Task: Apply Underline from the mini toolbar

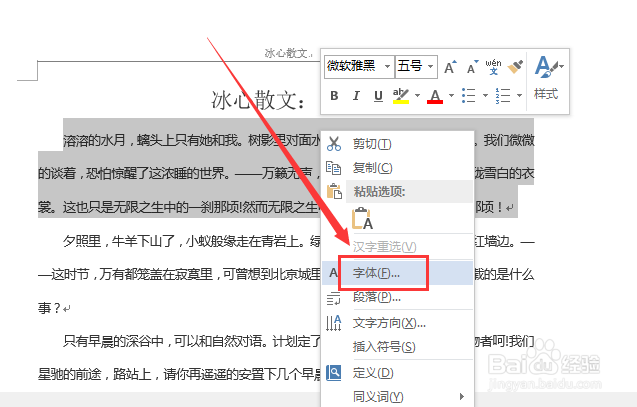Action: (378, 96)
